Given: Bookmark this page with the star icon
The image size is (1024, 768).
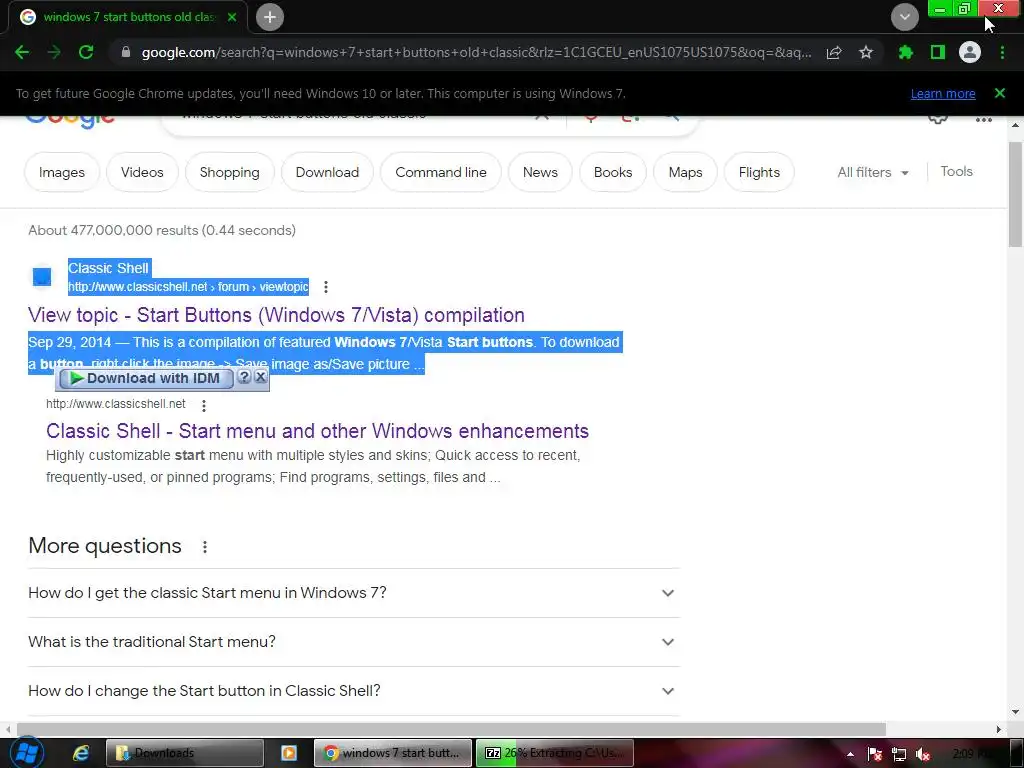Looking at the screenshot, I should [x=866, y=52].
